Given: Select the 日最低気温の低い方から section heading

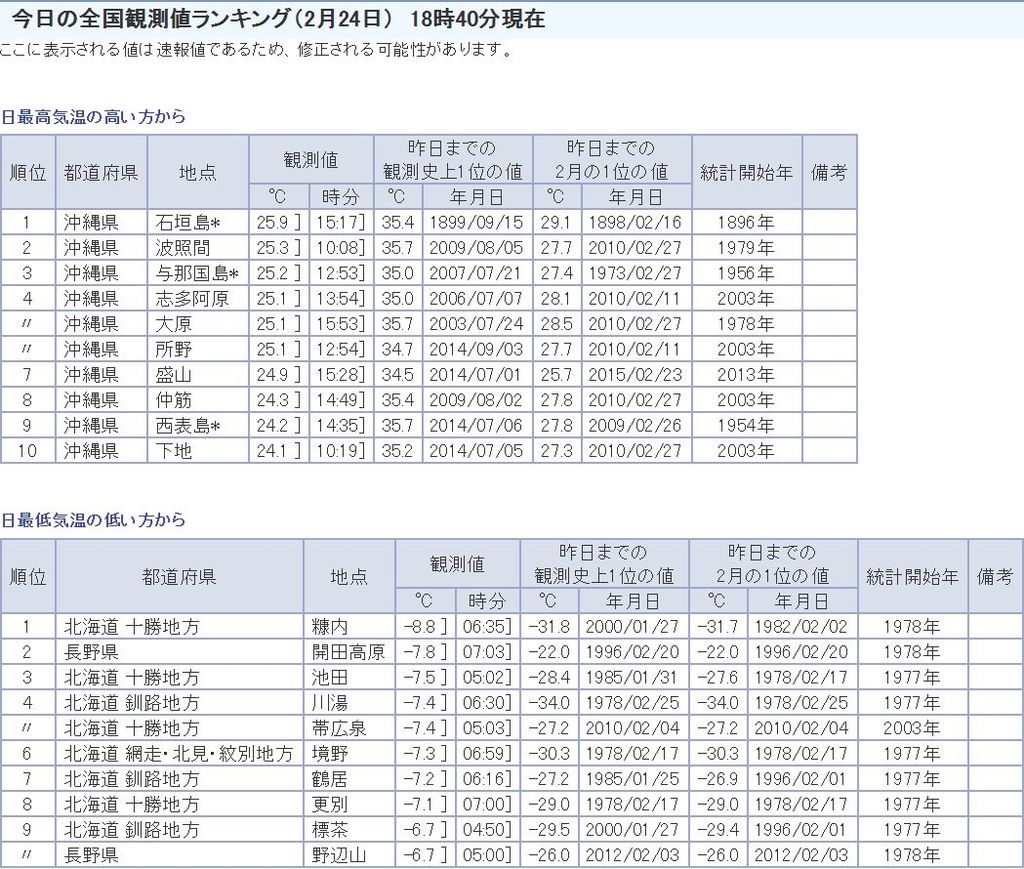Looking at the screenshot, I should pyautogui.click(x=93, y=521).
